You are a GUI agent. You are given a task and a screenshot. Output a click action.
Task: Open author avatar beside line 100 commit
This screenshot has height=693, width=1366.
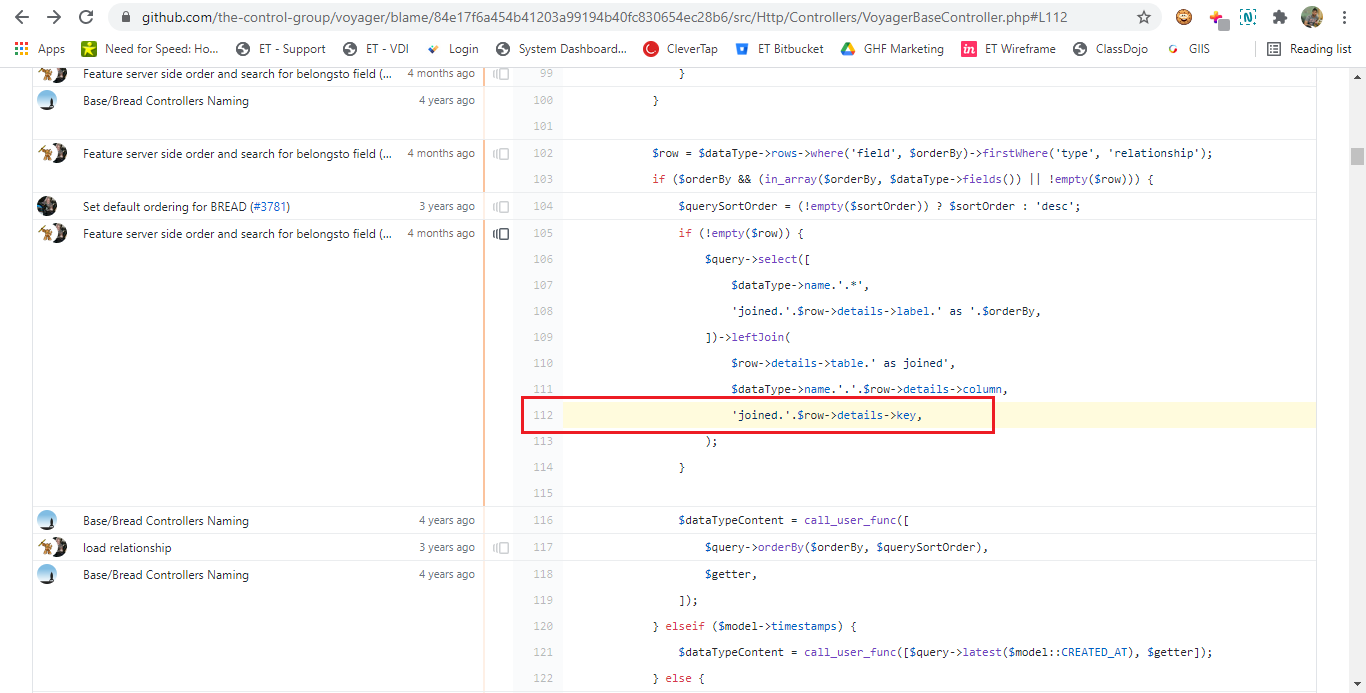click(47, 100)
